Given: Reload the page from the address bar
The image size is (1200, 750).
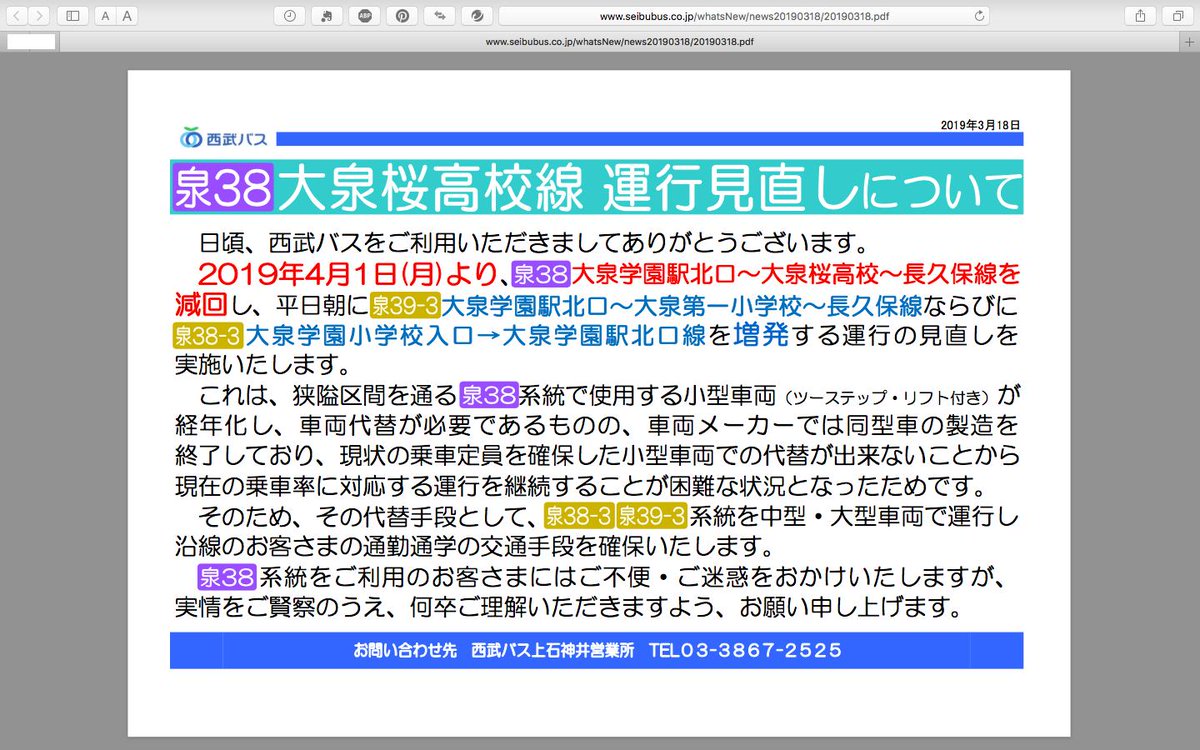Looking at the screenshot, I should coord(979,16).
